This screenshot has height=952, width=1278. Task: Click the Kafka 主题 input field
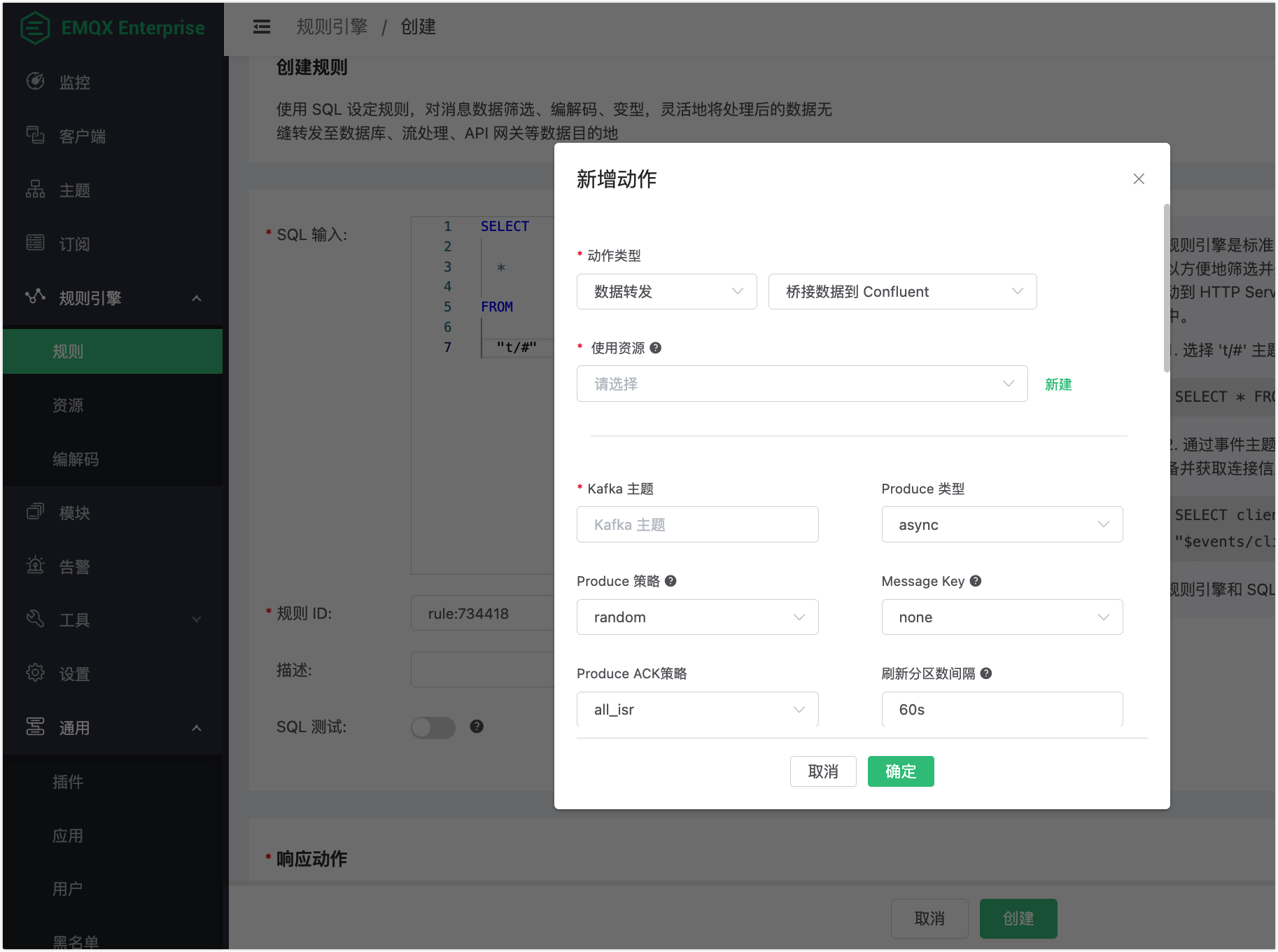tap(697, 525)
